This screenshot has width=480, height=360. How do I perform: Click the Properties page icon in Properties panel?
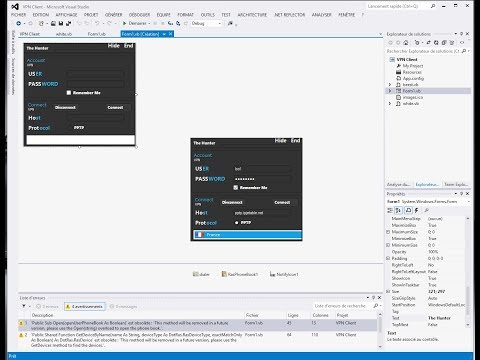click(408, 210)
